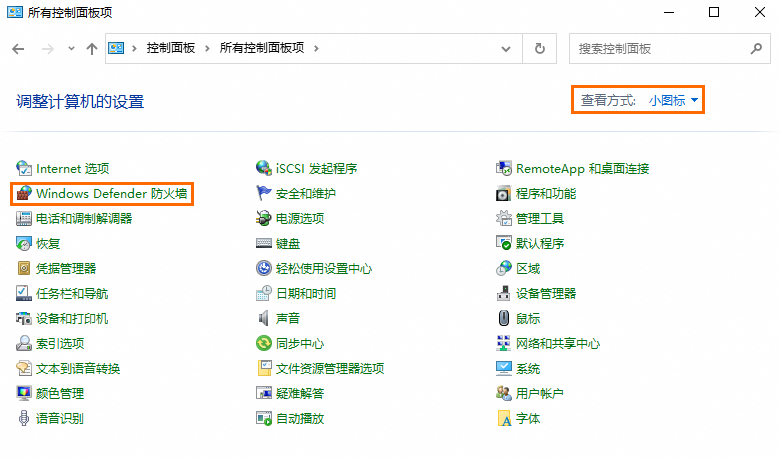Screen dimensions: 780x459
Task: Open the 查看方式 小图标 dropdown
Action: click(x=674, y=101)
